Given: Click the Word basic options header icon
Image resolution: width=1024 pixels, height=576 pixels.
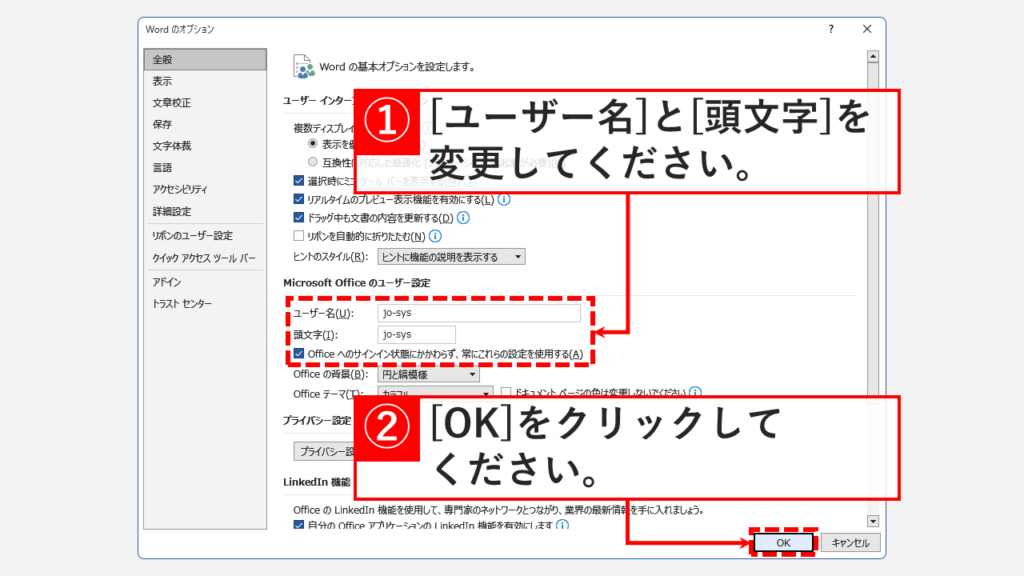Looking at the screenshot, I should 303,66.
